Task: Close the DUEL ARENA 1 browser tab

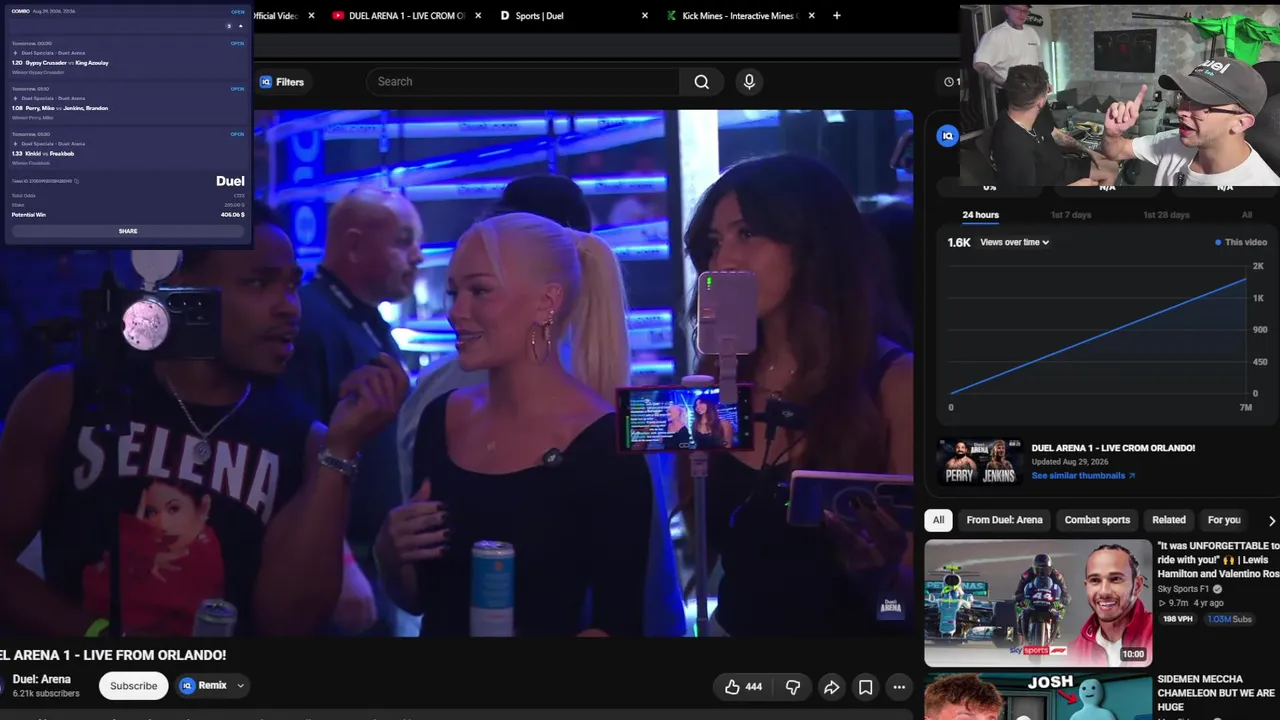Action: [478, 16]
